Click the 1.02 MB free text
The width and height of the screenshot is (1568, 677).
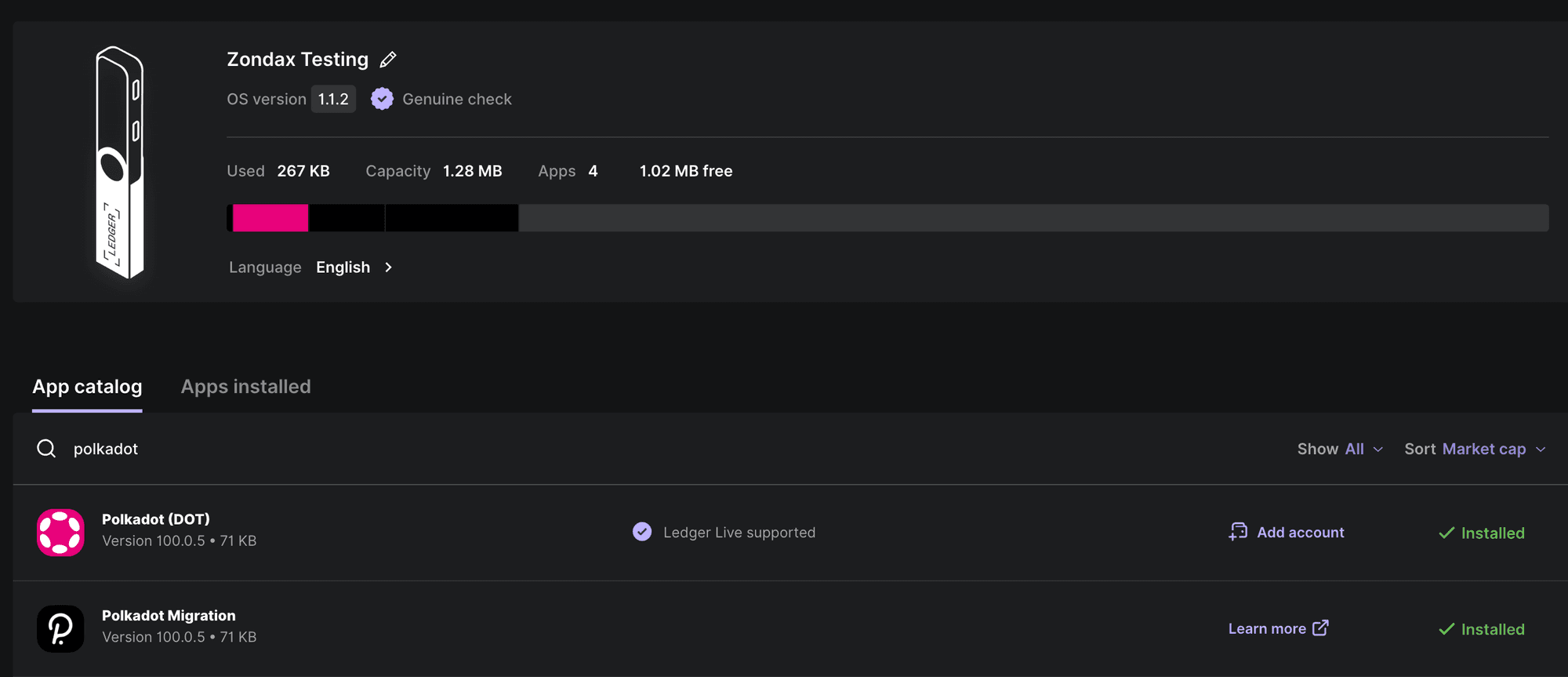tap(686, 171)
